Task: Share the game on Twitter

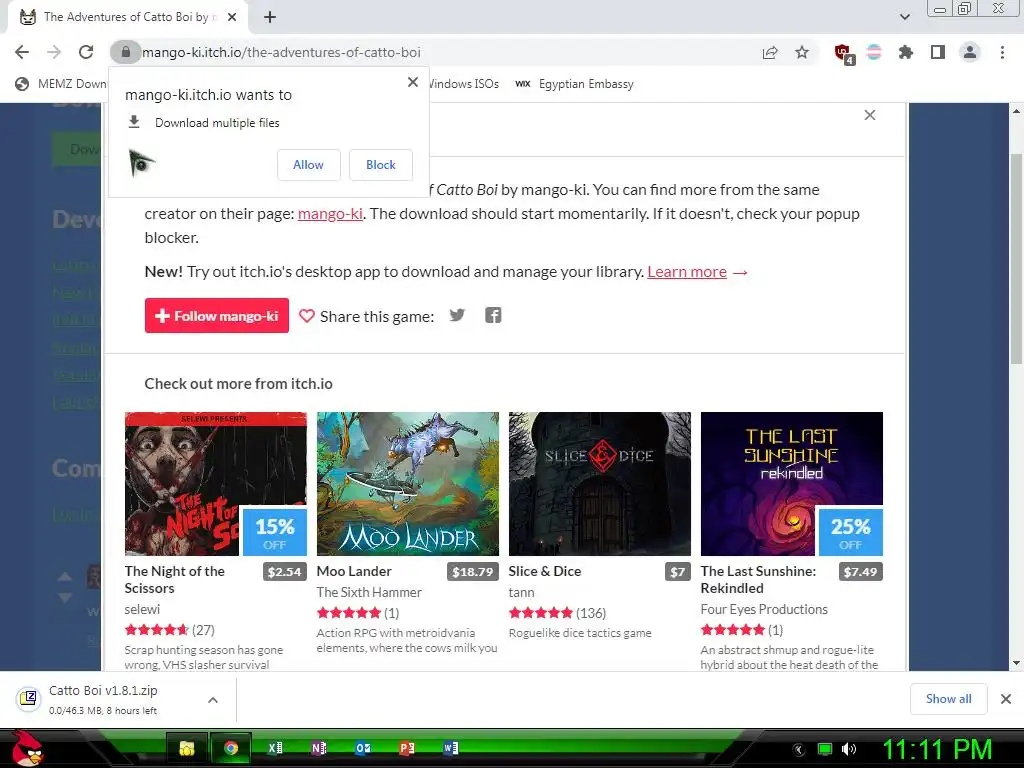Action: [457, 315]
